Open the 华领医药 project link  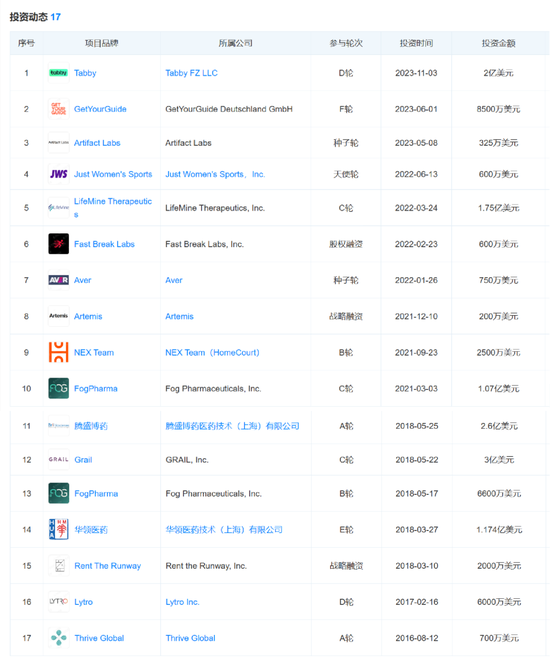(91, 529)
